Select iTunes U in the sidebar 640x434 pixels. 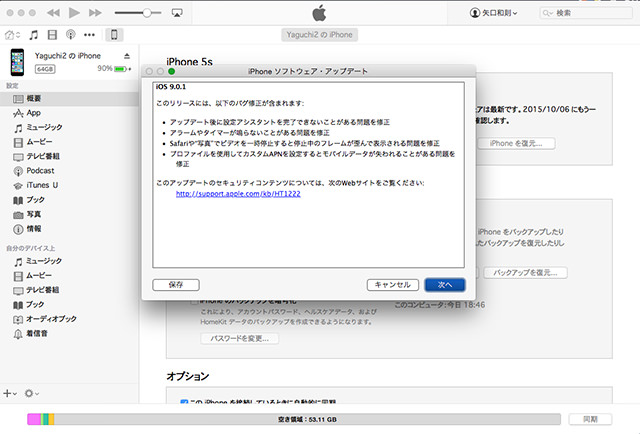69,185
